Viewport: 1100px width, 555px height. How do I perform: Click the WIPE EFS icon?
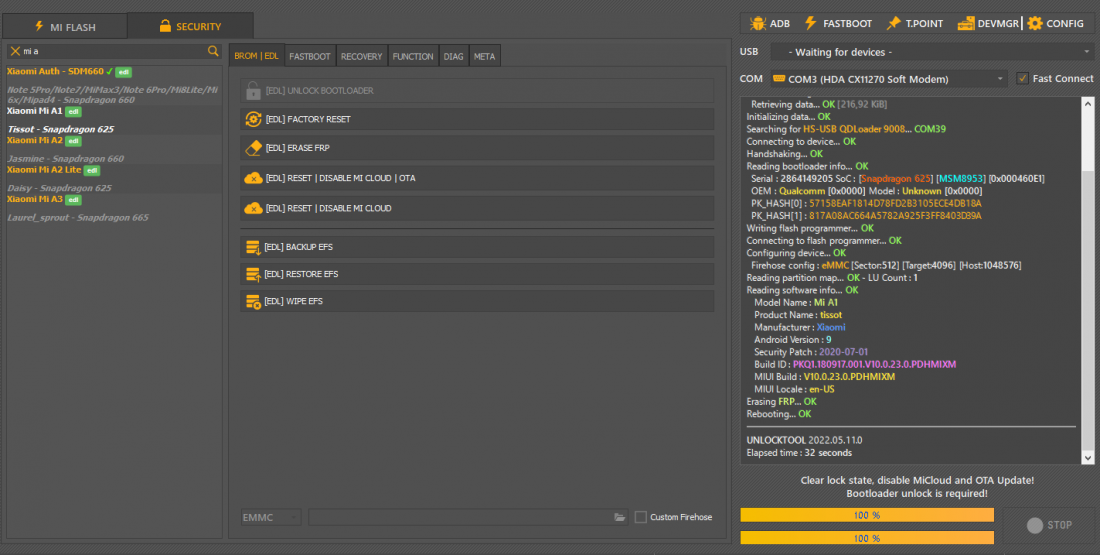click(253, 302)
